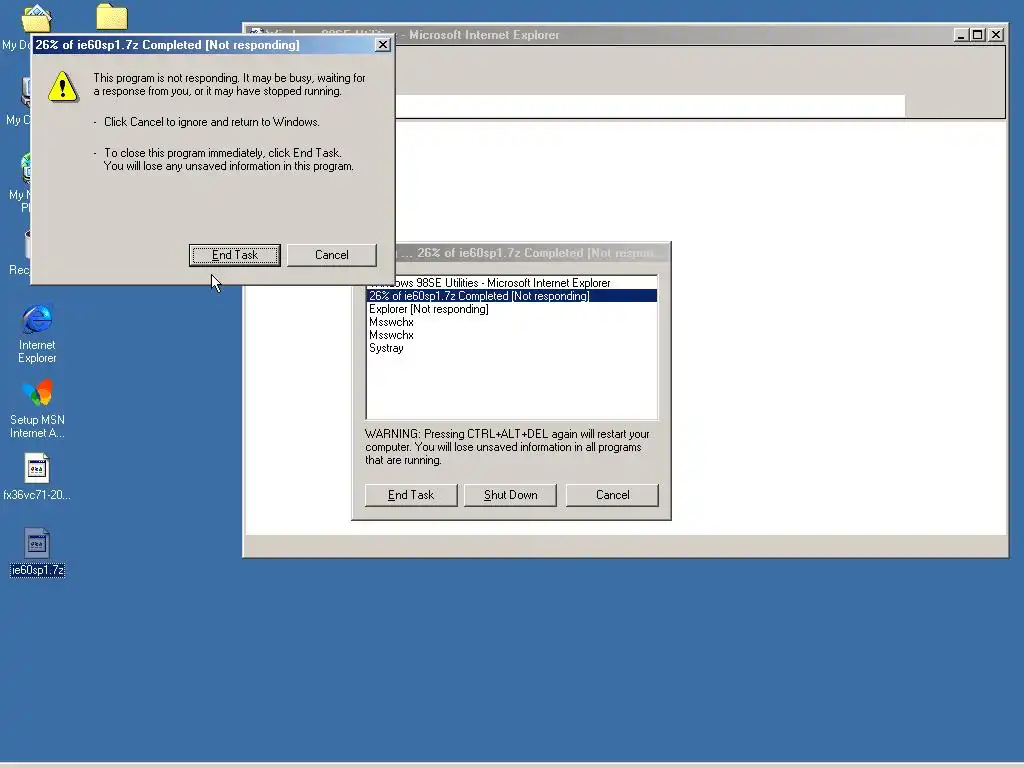Open the My Documents desktop folder icon
The width and height of the screenshot is (1024, 768).
click(x=37, y=18)
